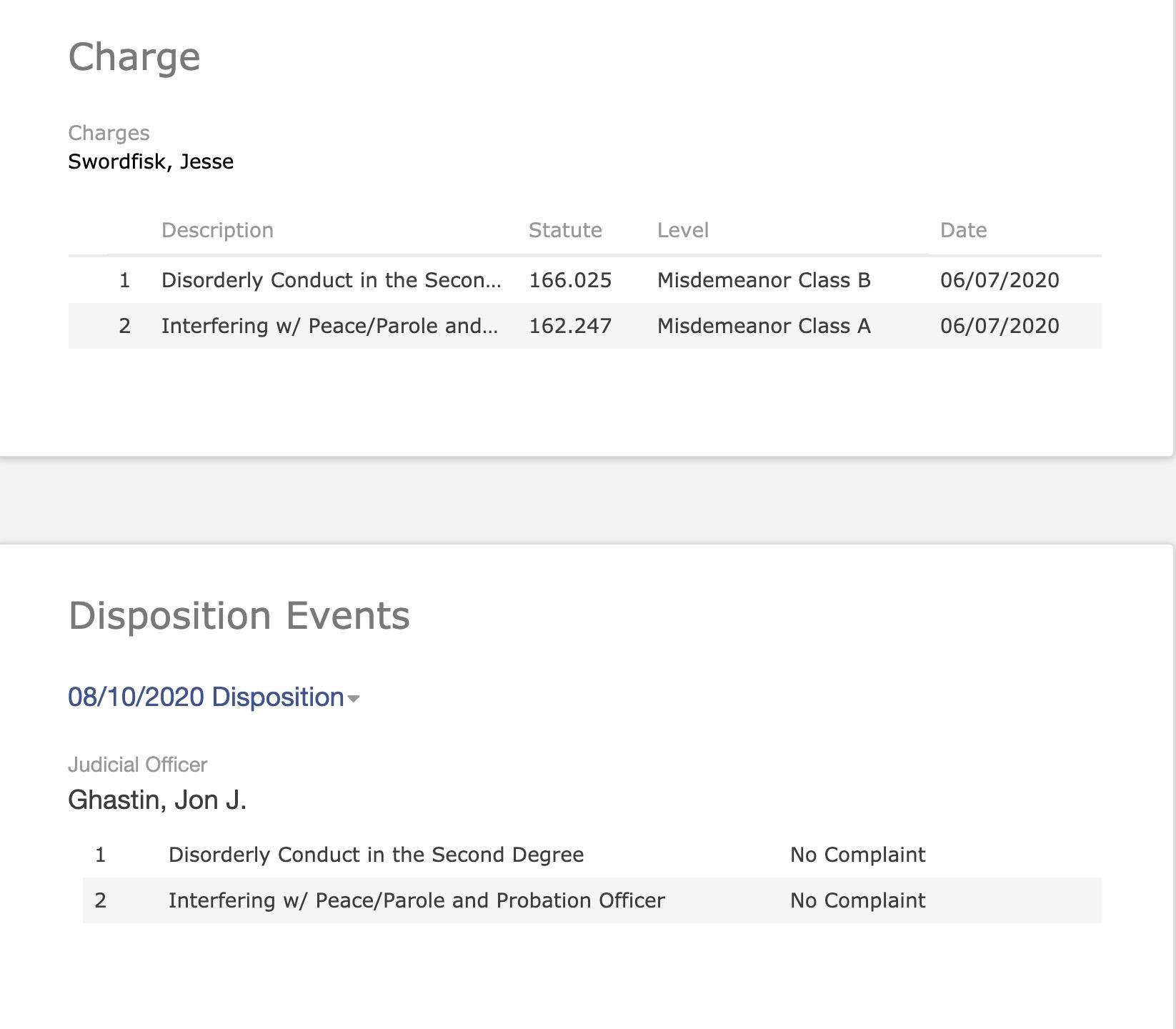The height and width of the screenshot is (1029, 1176).
Task: Open the 08/10/2020 Disposition link
Action: (x=206, y=697)
